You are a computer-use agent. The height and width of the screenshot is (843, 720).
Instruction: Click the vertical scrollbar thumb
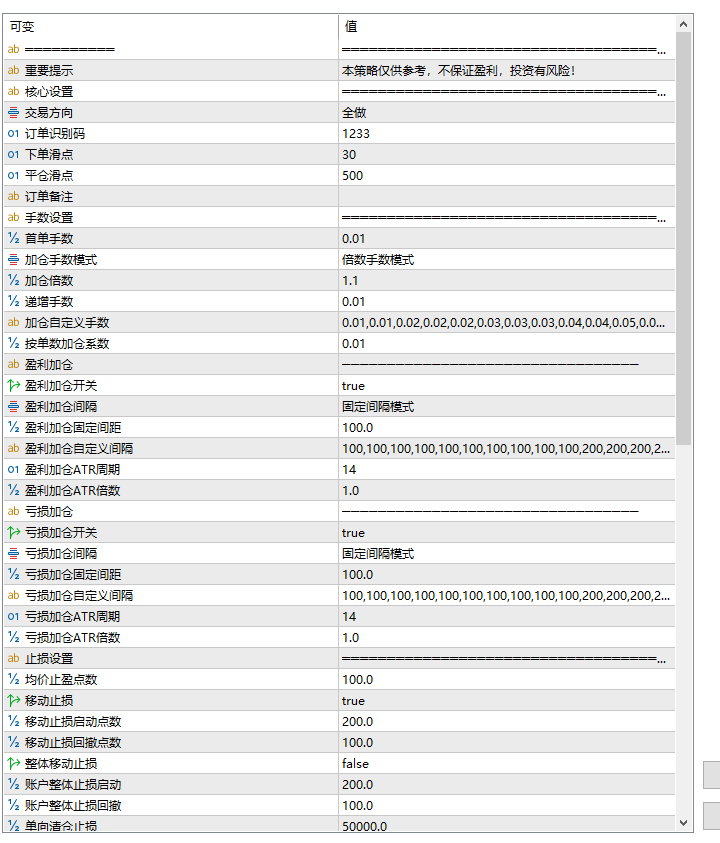(x=683, y=238)
